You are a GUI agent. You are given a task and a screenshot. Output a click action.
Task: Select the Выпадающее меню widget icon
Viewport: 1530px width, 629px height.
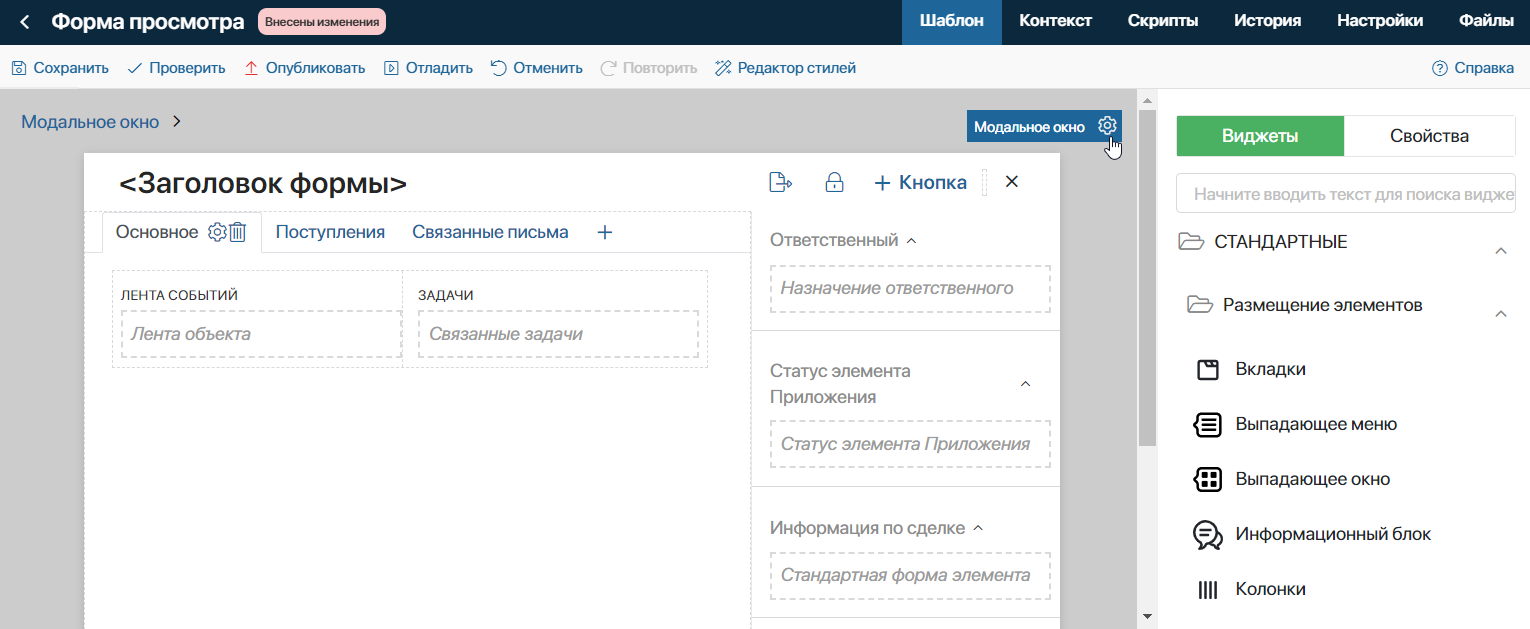tap(1208, 425)
